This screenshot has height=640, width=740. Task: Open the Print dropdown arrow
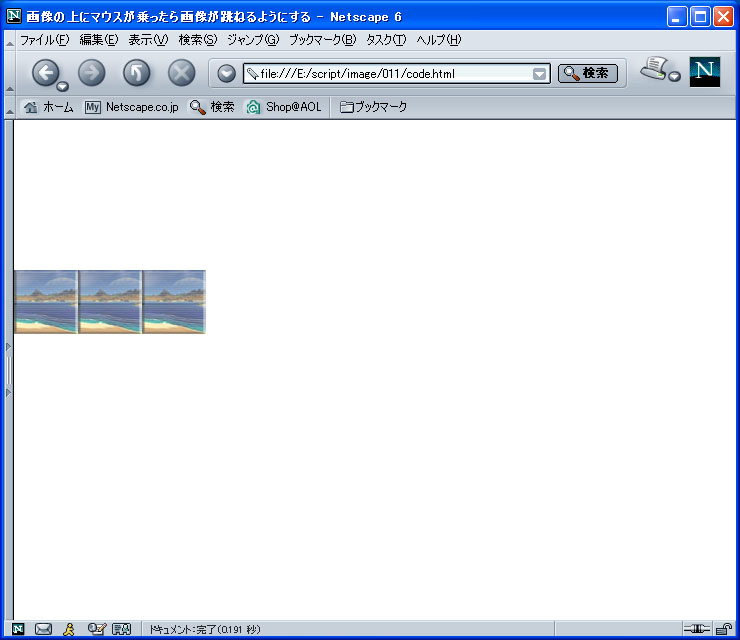tap(675, 76)
